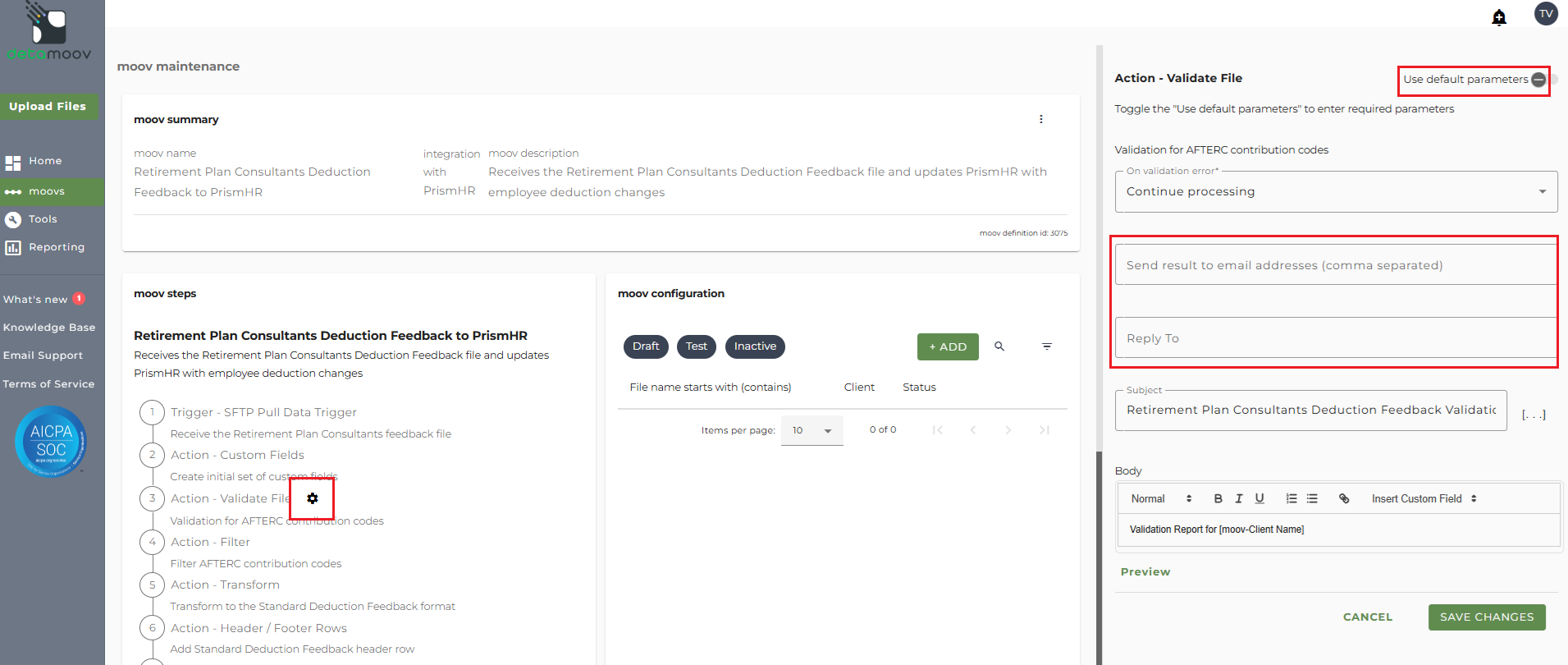Sort by the Status column header
Viewport: 1568px width, 665px height.
[919, 388]
